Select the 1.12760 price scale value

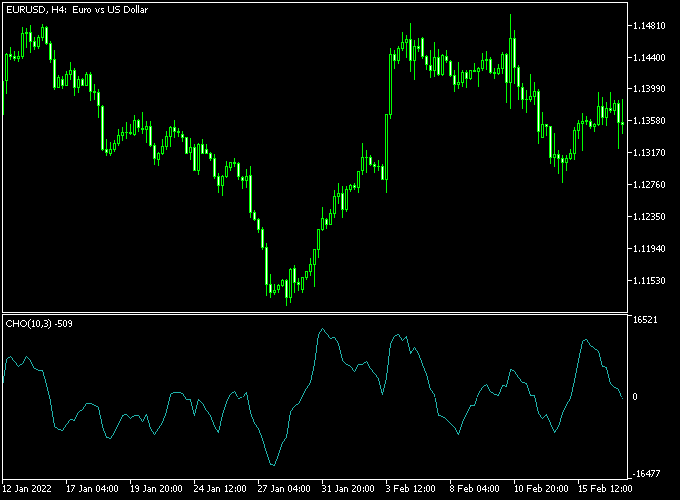click(x=649, y=185)
